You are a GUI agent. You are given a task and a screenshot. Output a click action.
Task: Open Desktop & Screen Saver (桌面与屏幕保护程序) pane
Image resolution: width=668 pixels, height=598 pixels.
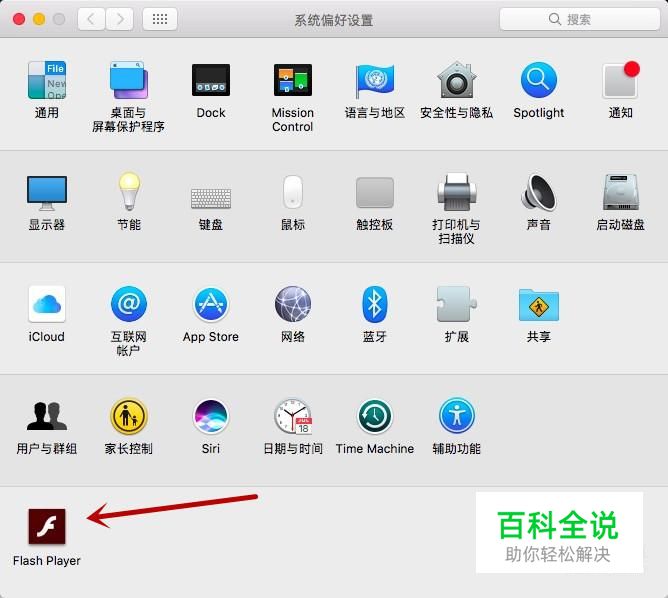click(129, 80)
